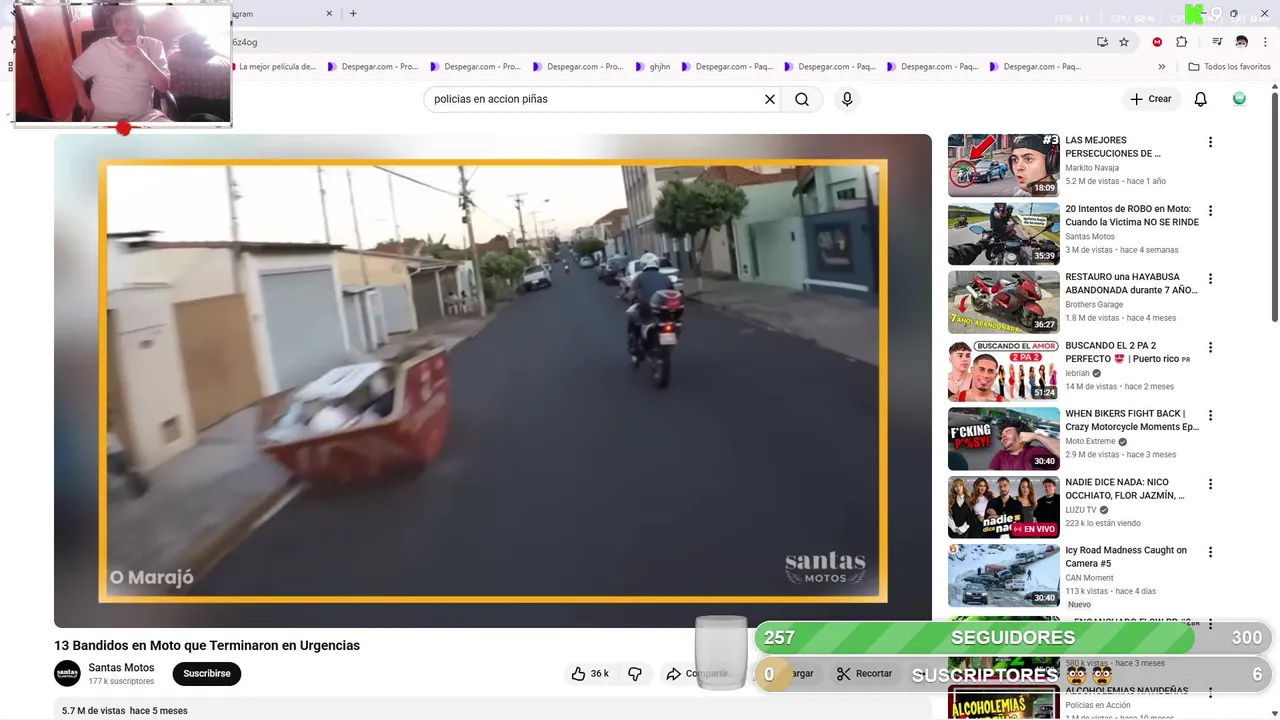Dislike the video with thumbs-down
The height and width of the screenshot is (720, 1280).
click(635, 674)
